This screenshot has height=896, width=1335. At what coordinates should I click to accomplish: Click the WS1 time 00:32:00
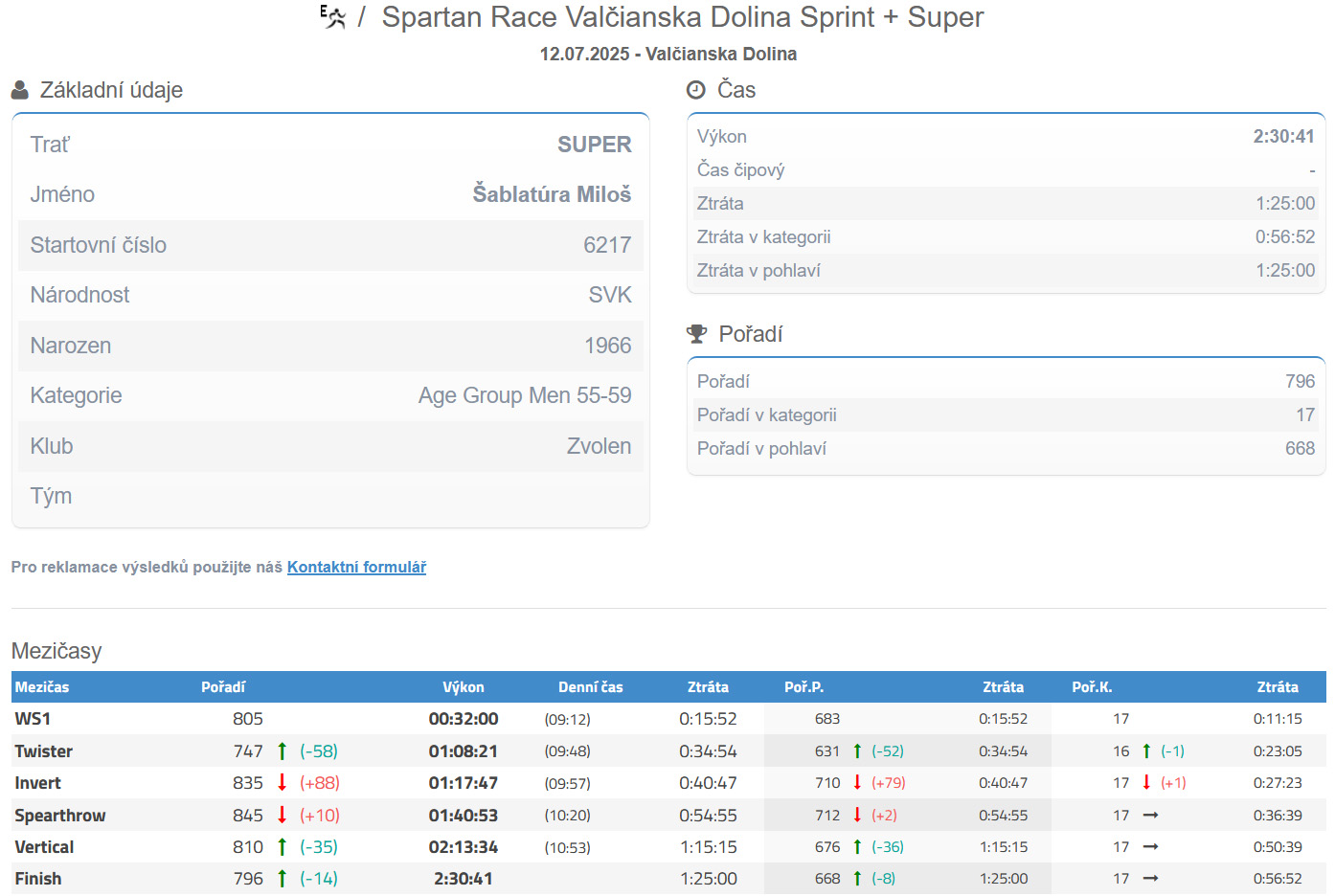pos(464,719)
